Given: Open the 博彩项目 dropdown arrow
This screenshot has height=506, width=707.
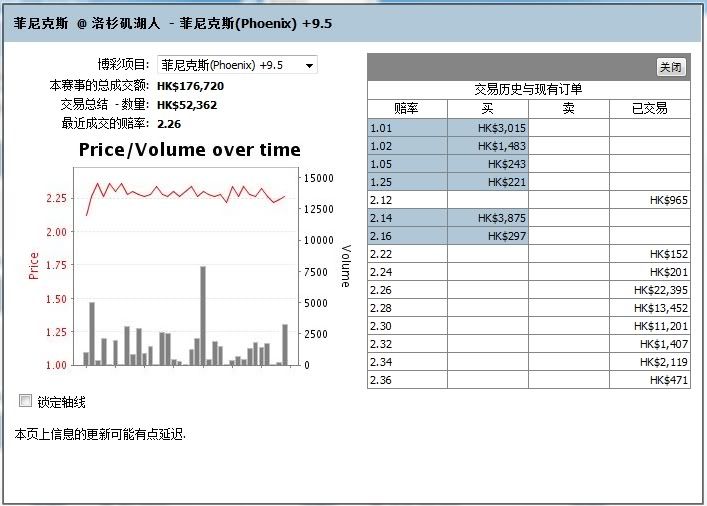Looking at the screenshot, I should tap(309, 65).
